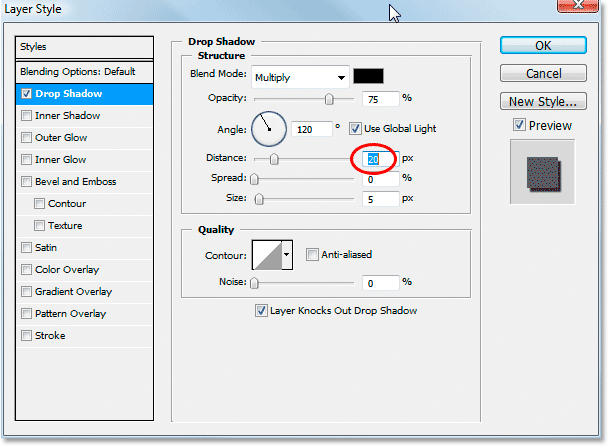Screen dimensions: 608x446
Task: Click the New Style button
Action: tap(543, 101)
